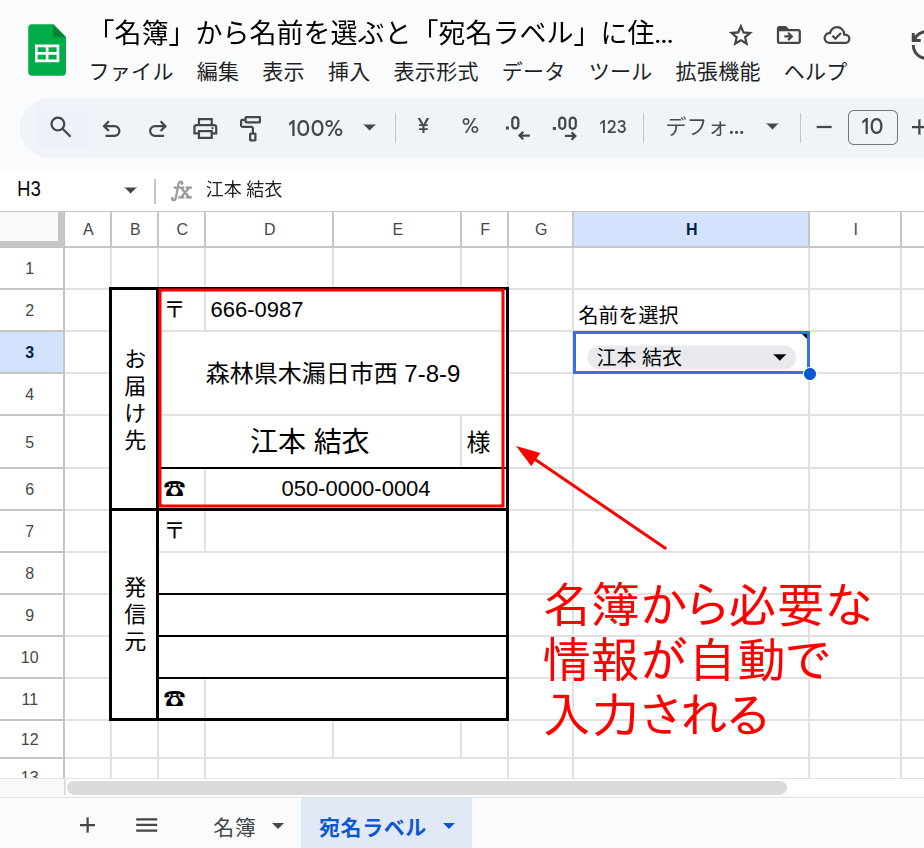Screen dimensions: 924x848
Task: Open the print dialog
Action: 204,127
